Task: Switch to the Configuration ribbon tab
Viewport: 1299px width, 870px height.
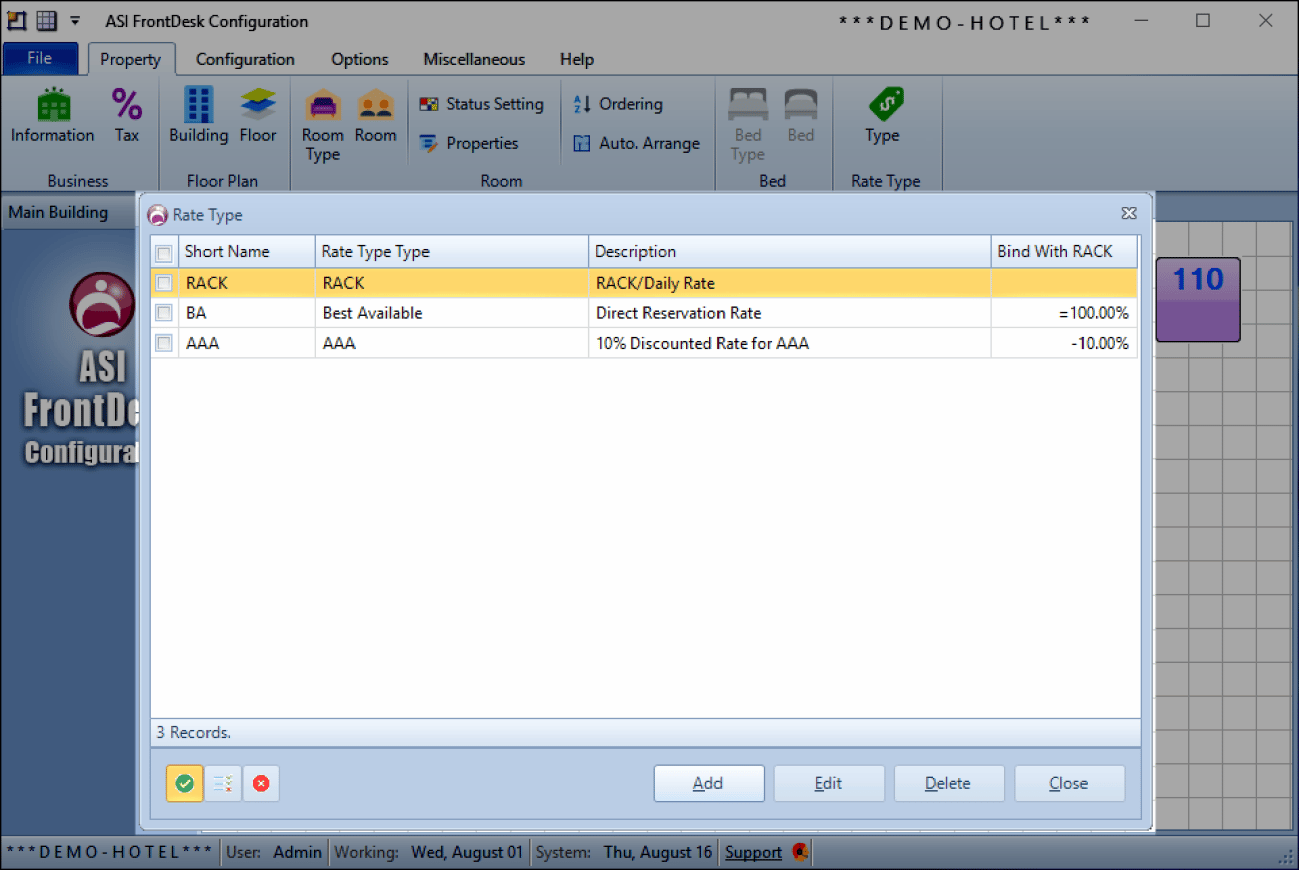Action: tap(245, 59)
